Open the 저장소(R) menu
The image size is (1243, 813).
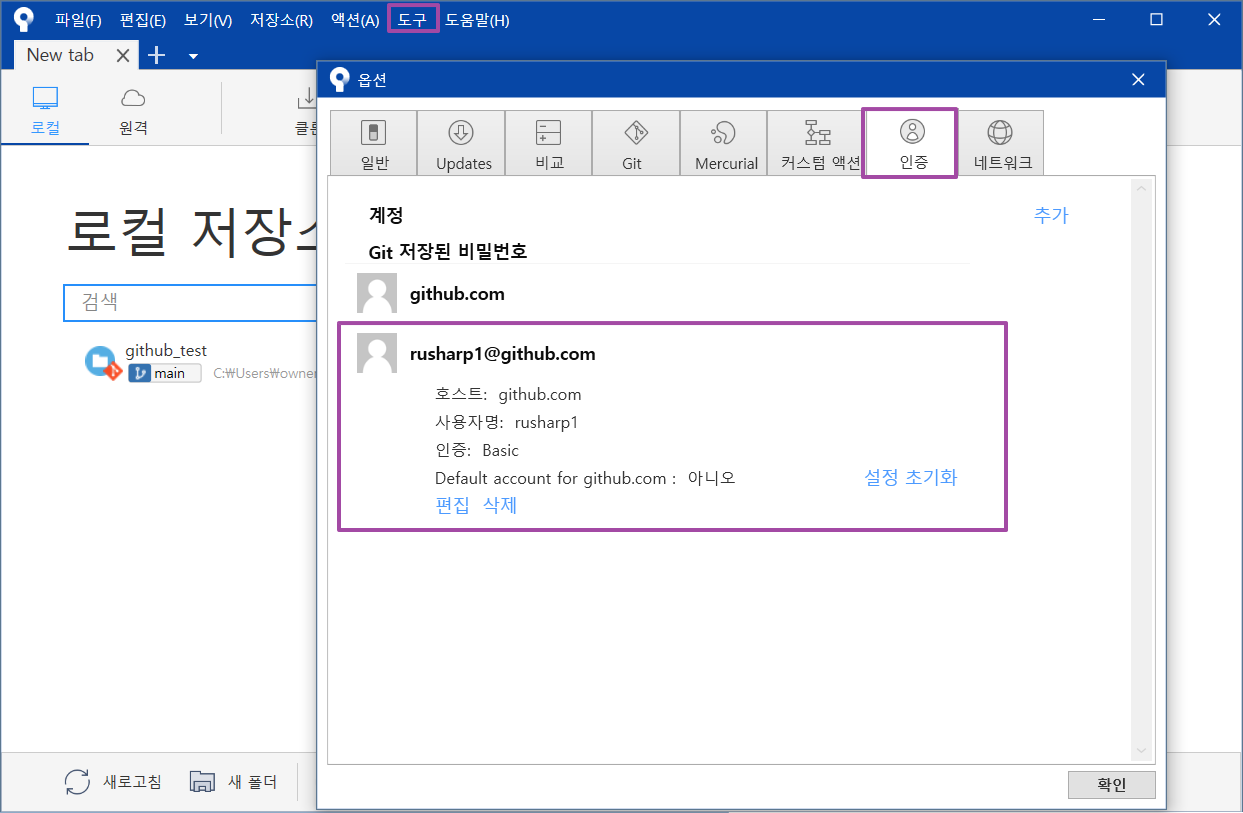point(281,20)
